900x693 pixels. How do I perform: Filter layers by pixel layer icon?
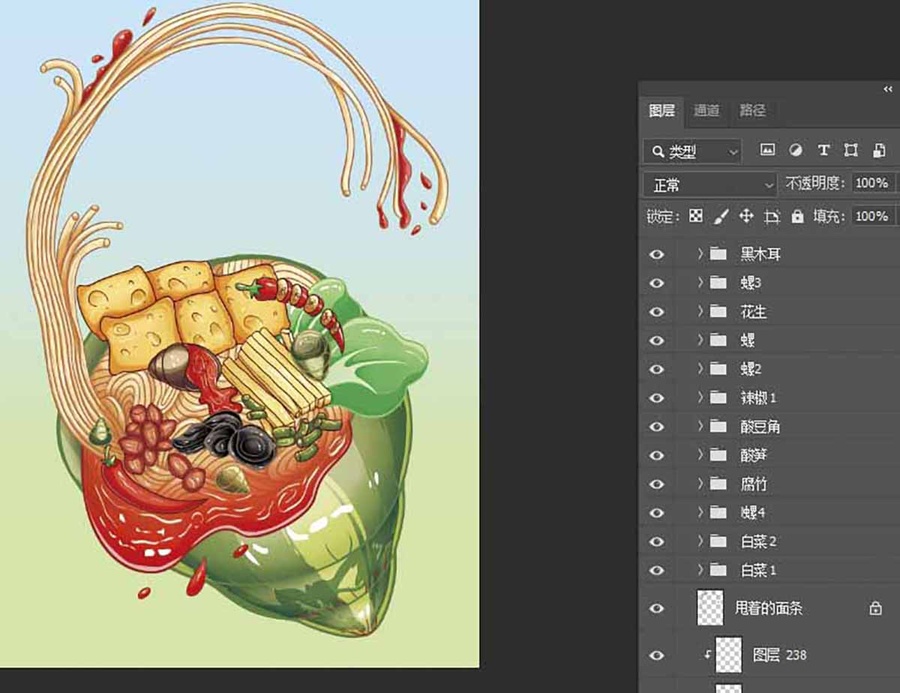pyautogui.click(x=767, y=150)
